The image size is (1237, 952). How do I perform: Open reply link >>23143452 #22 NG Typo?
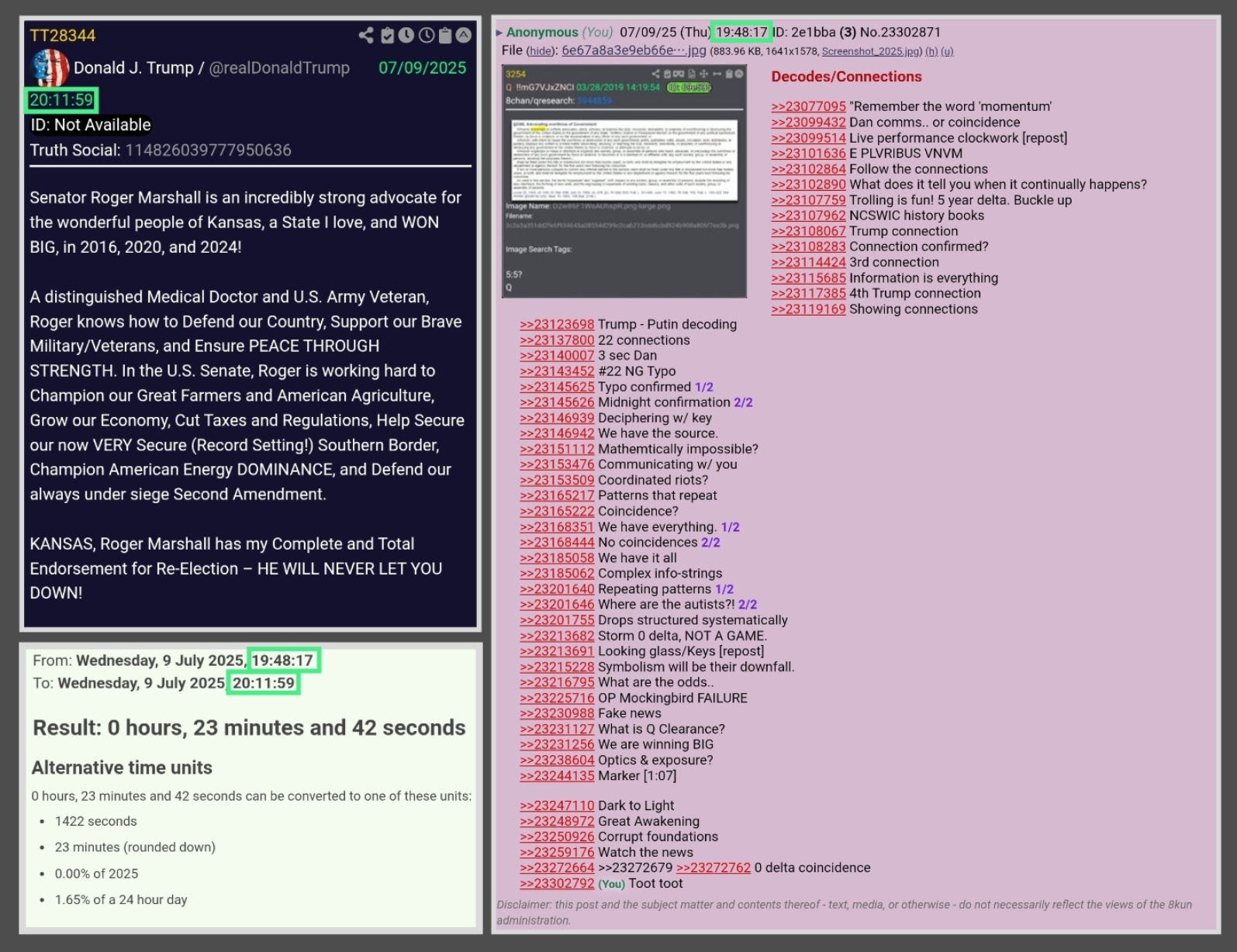coord(557,371)
